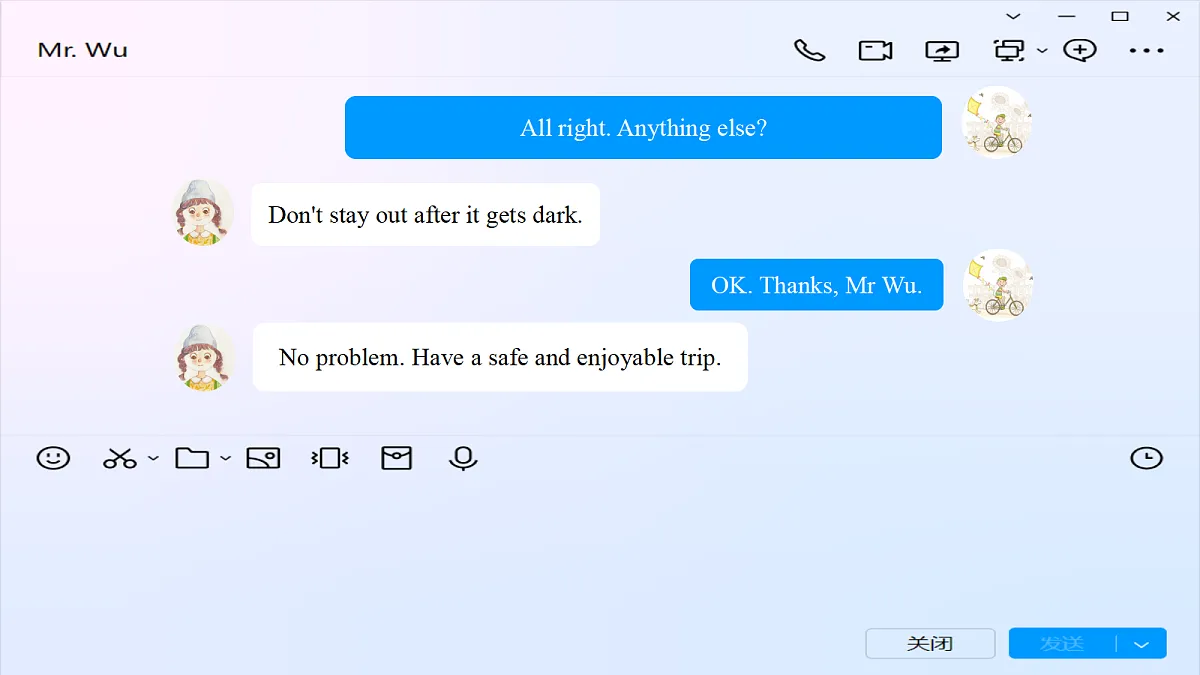The height and width of the screenshot is (675, 1200).
Task: Click the 关闭 close button
Action: click(930, 643)
